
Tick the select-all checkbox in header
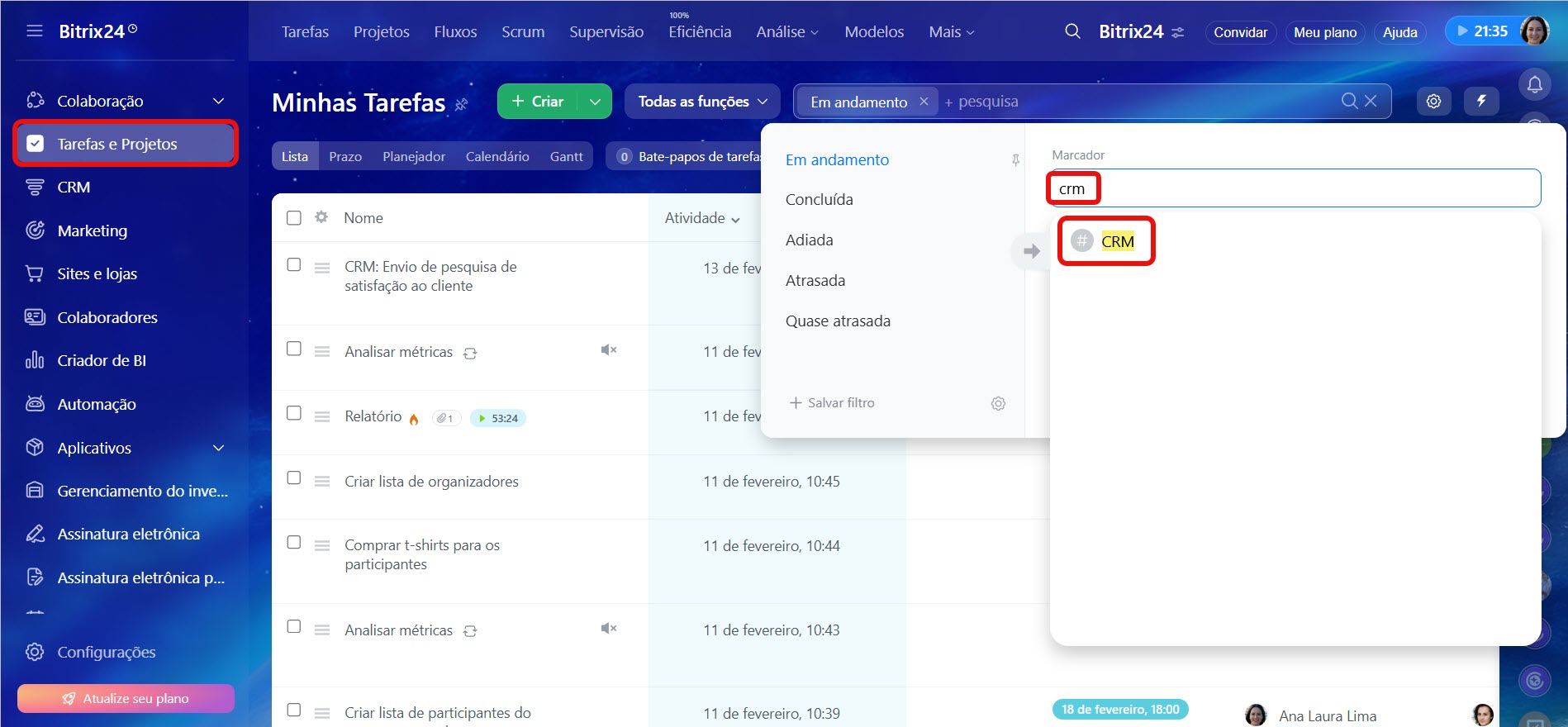[x=294, y=218]
